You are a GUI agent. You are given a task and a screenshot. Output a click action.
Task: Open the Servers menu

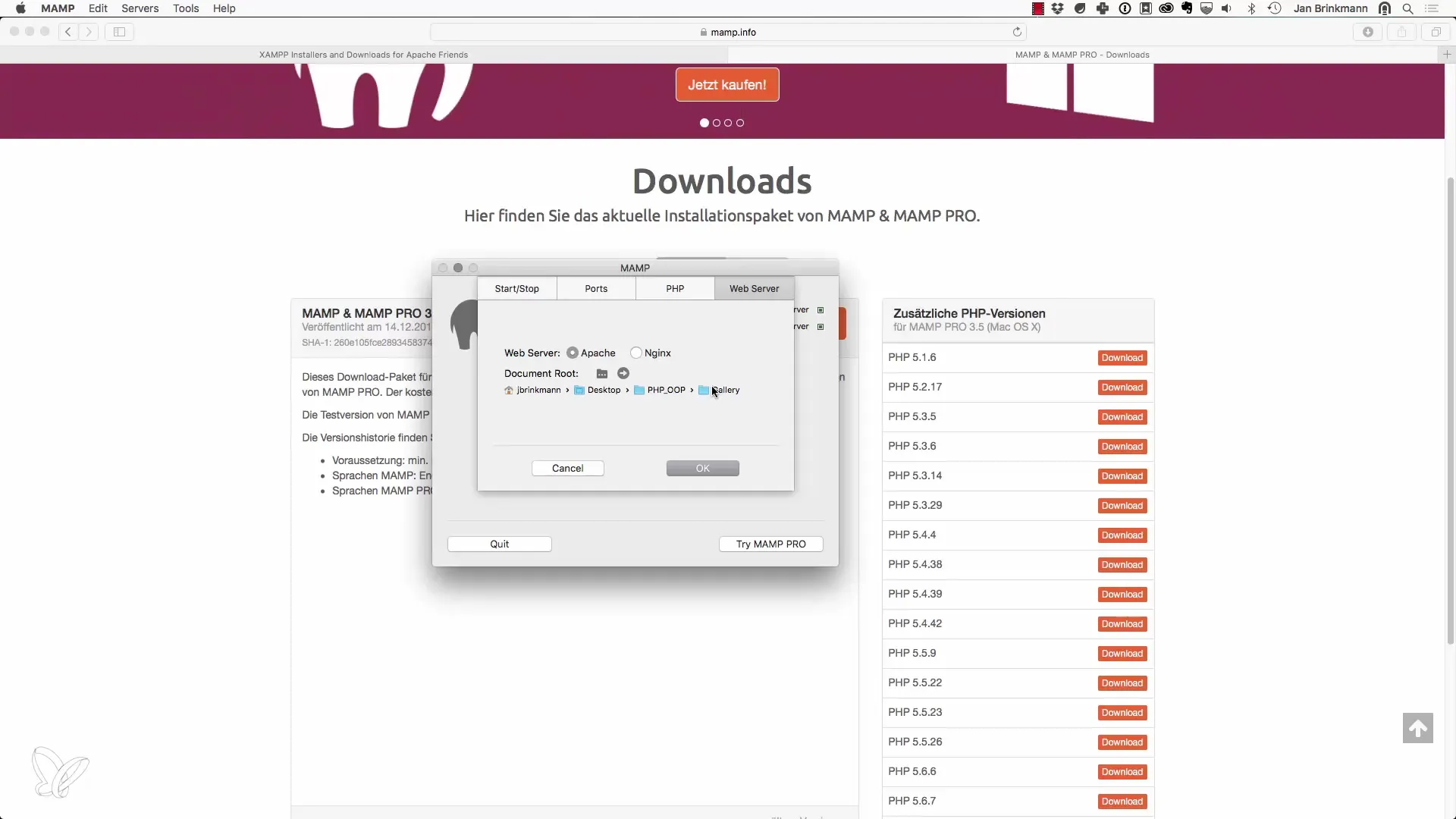click(140, 8)
